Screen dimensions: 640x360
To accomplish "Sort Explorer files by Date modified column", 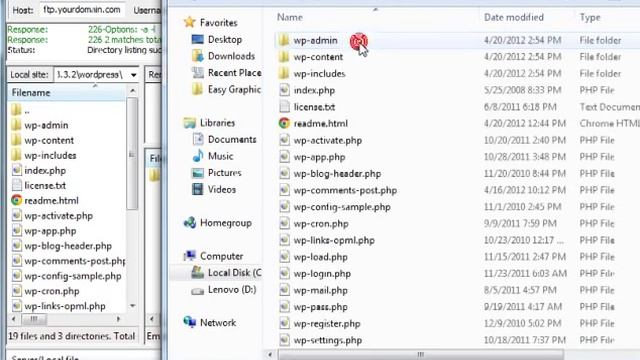I will tap(513, 17).
